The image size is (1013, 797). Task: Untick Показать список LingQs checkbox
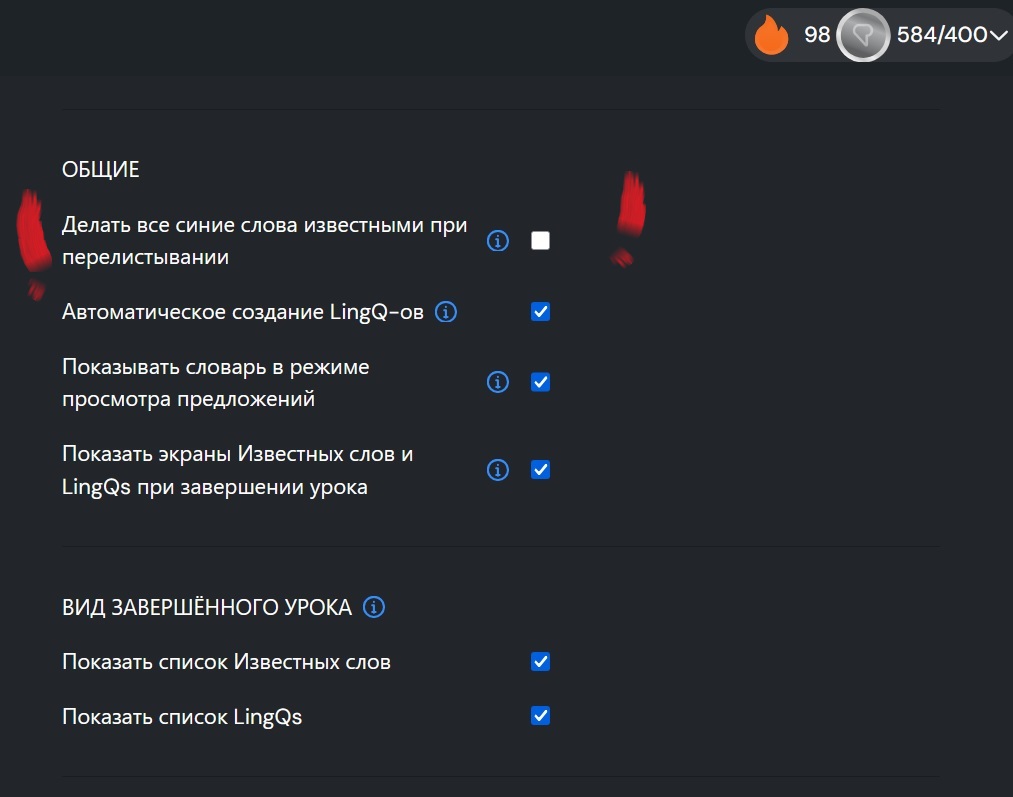pos(540,716)
